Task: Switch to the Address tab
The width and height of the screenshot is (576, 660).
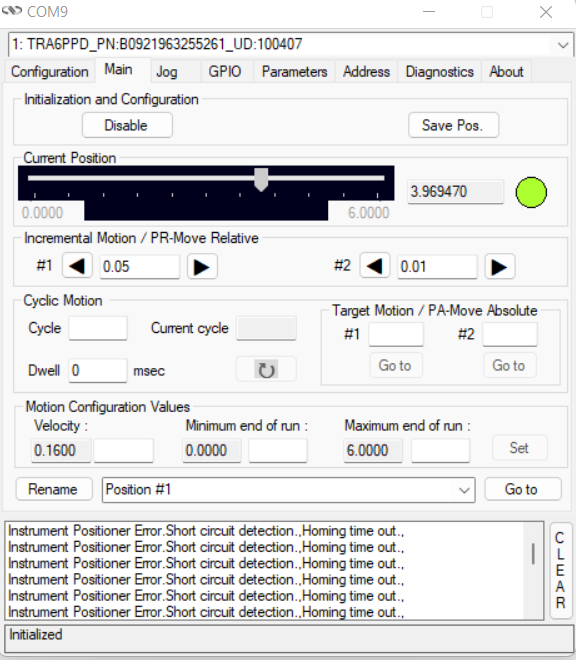Action: click(366, 72)
